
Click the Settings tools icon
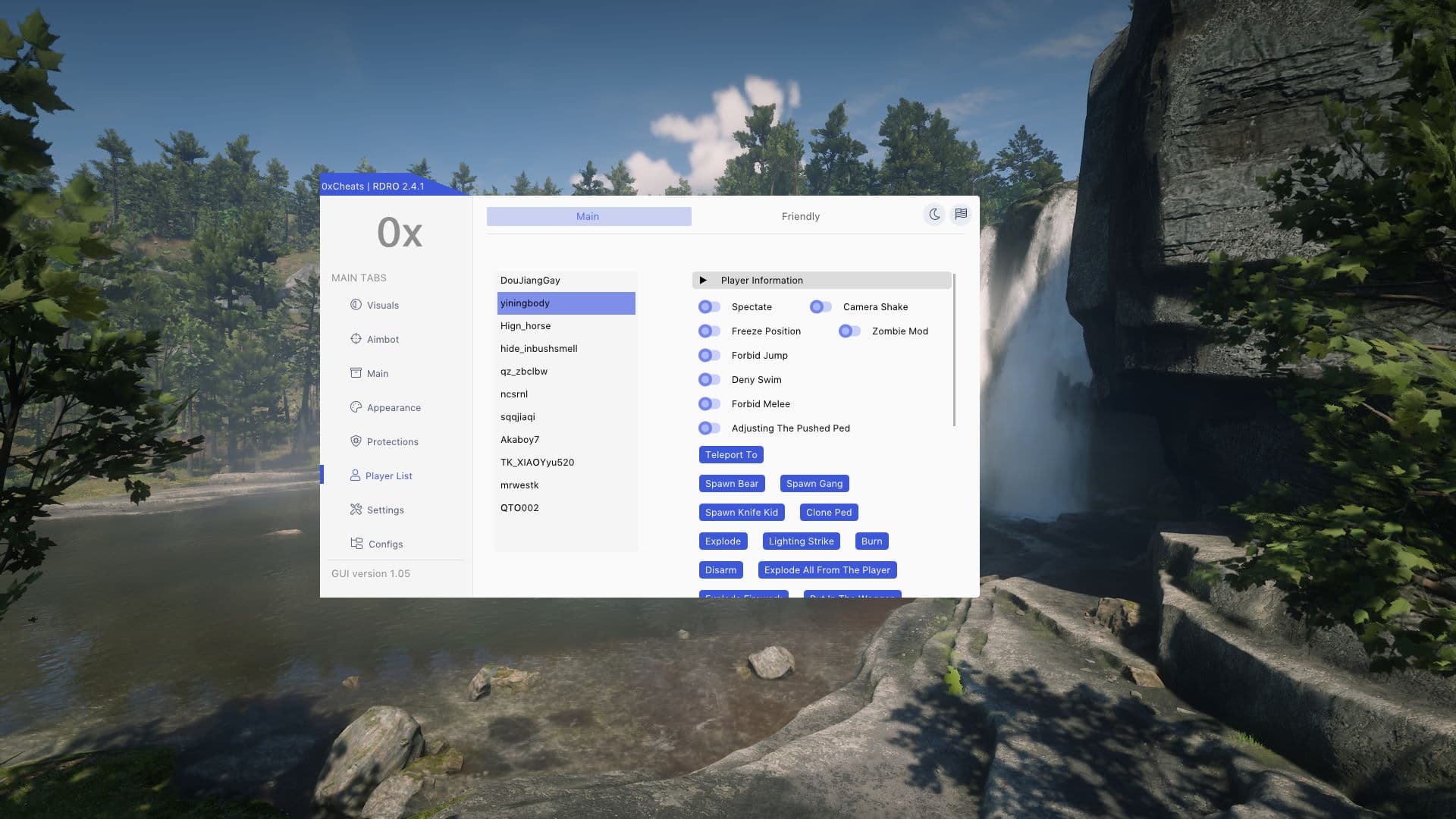[356, 510]
